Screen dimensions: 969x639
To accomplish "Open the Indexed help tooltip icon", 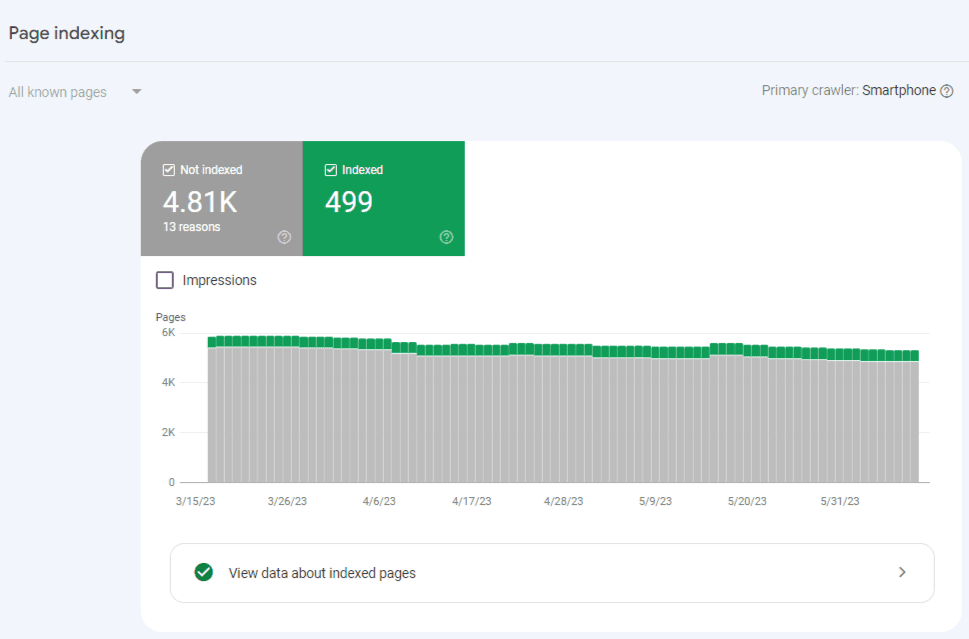I will (x=446, y=237).
